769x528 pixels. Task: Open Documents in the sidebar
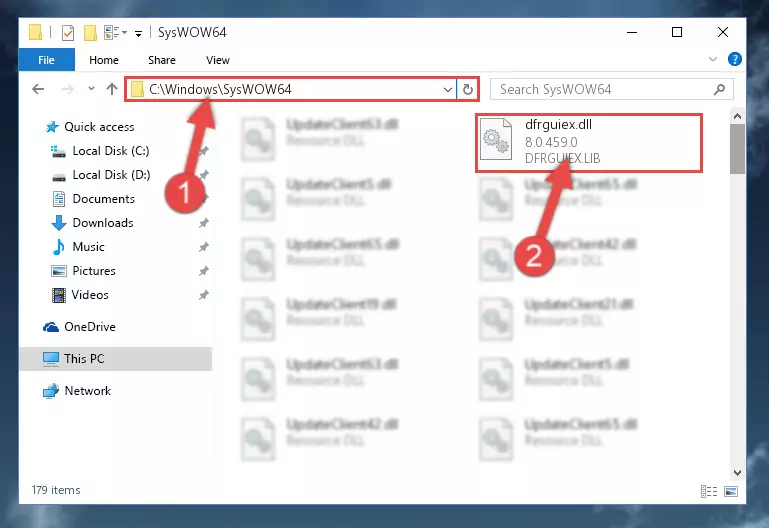(x=103, y=199)
